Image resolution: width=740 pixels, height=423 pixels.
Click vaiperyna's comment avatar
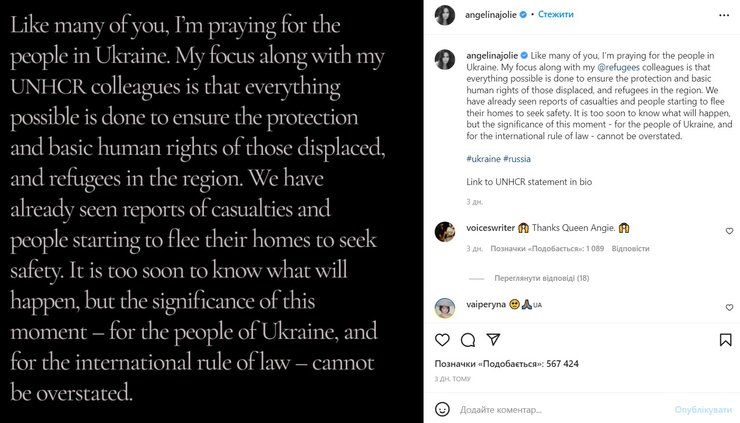click(445, 306)
